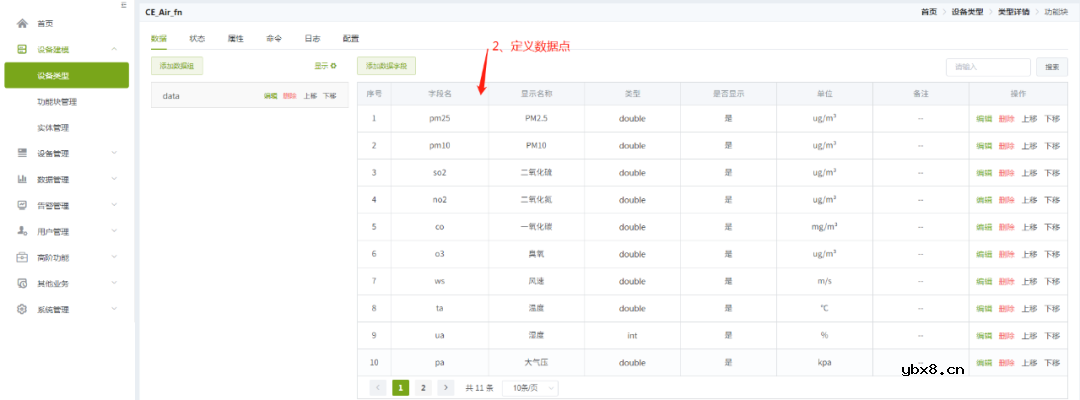Expand the 系统管理 menu
Image resolution: width=1080 pixels, height=400 pixels.
(x=114, y=309)
